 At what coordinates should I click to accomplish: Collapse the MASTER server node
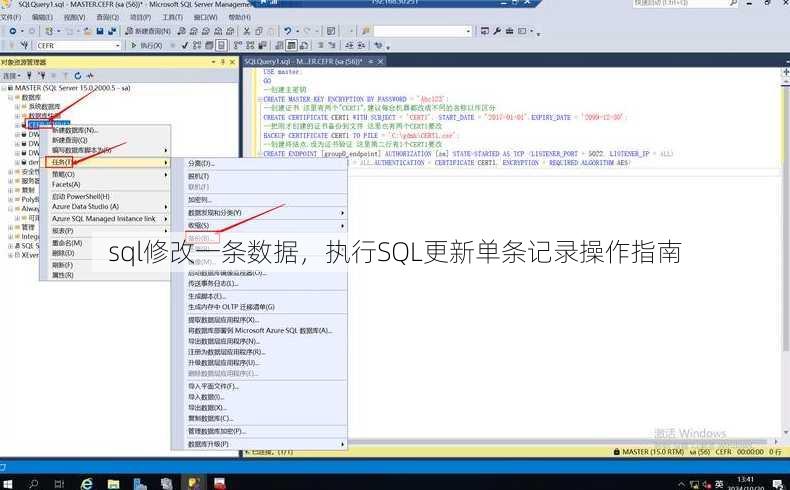4,88
